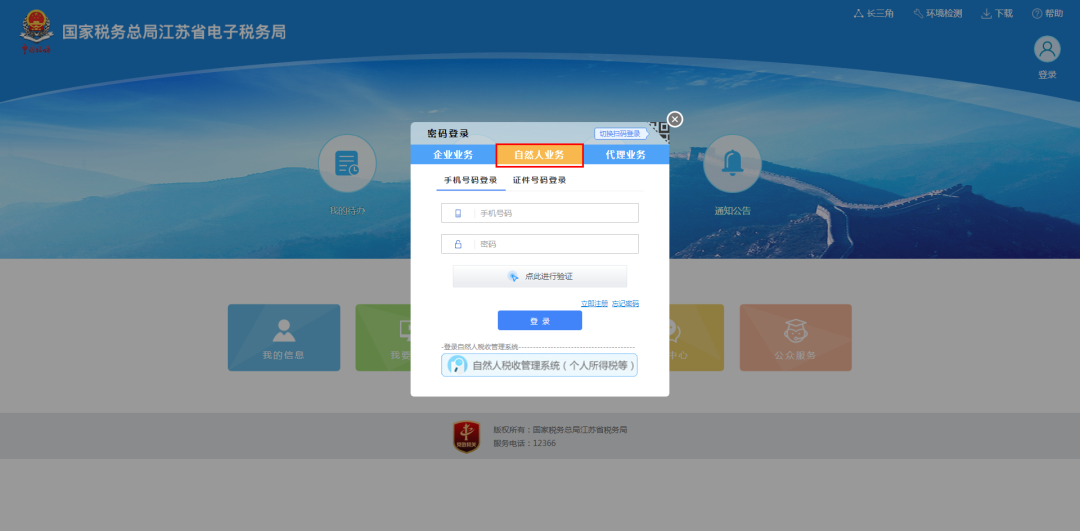
Task: Click the 服务电话：12366 text
Action: pyautogui.click(x=524, y=444)
